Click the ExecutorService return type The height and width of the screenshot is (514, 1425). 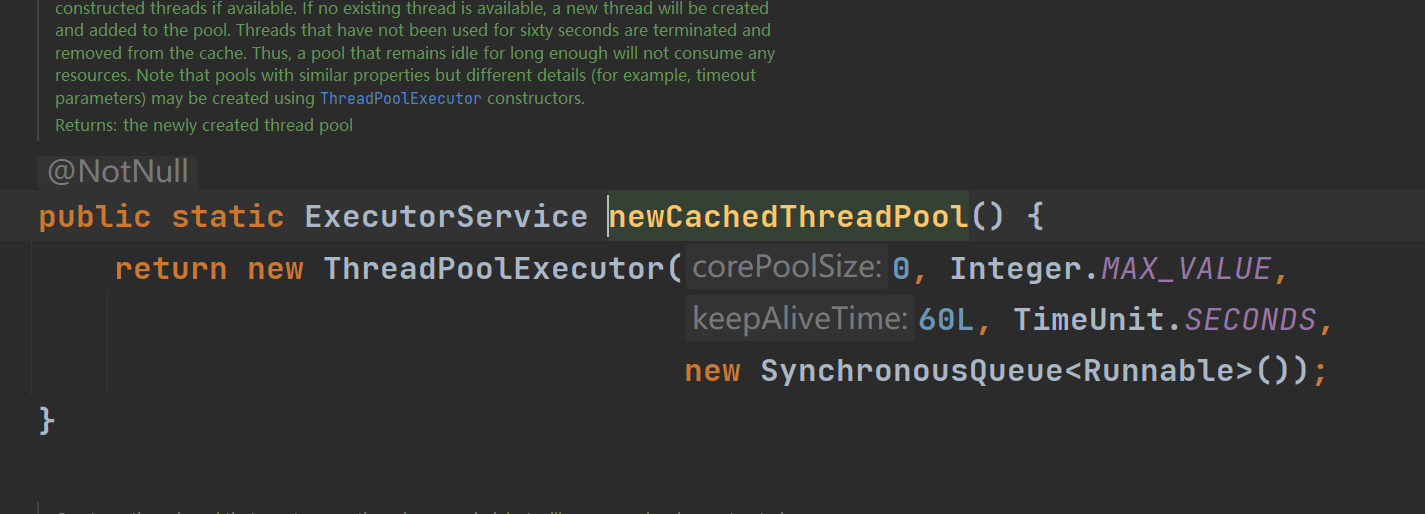coord(446,217)
